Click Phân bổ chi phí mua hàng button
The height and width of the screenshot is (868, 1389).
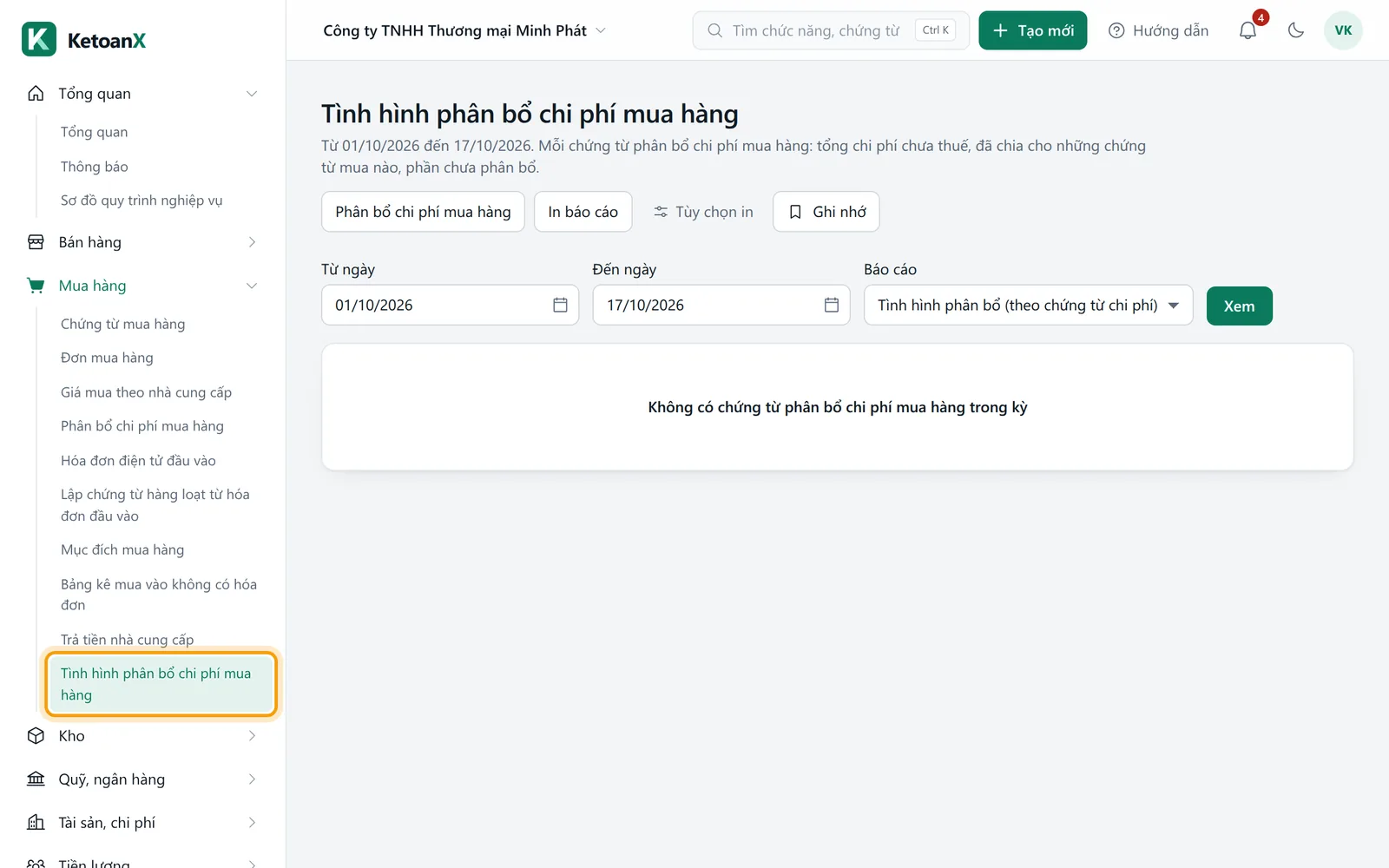pyautogui.click(x=423, y=212)
